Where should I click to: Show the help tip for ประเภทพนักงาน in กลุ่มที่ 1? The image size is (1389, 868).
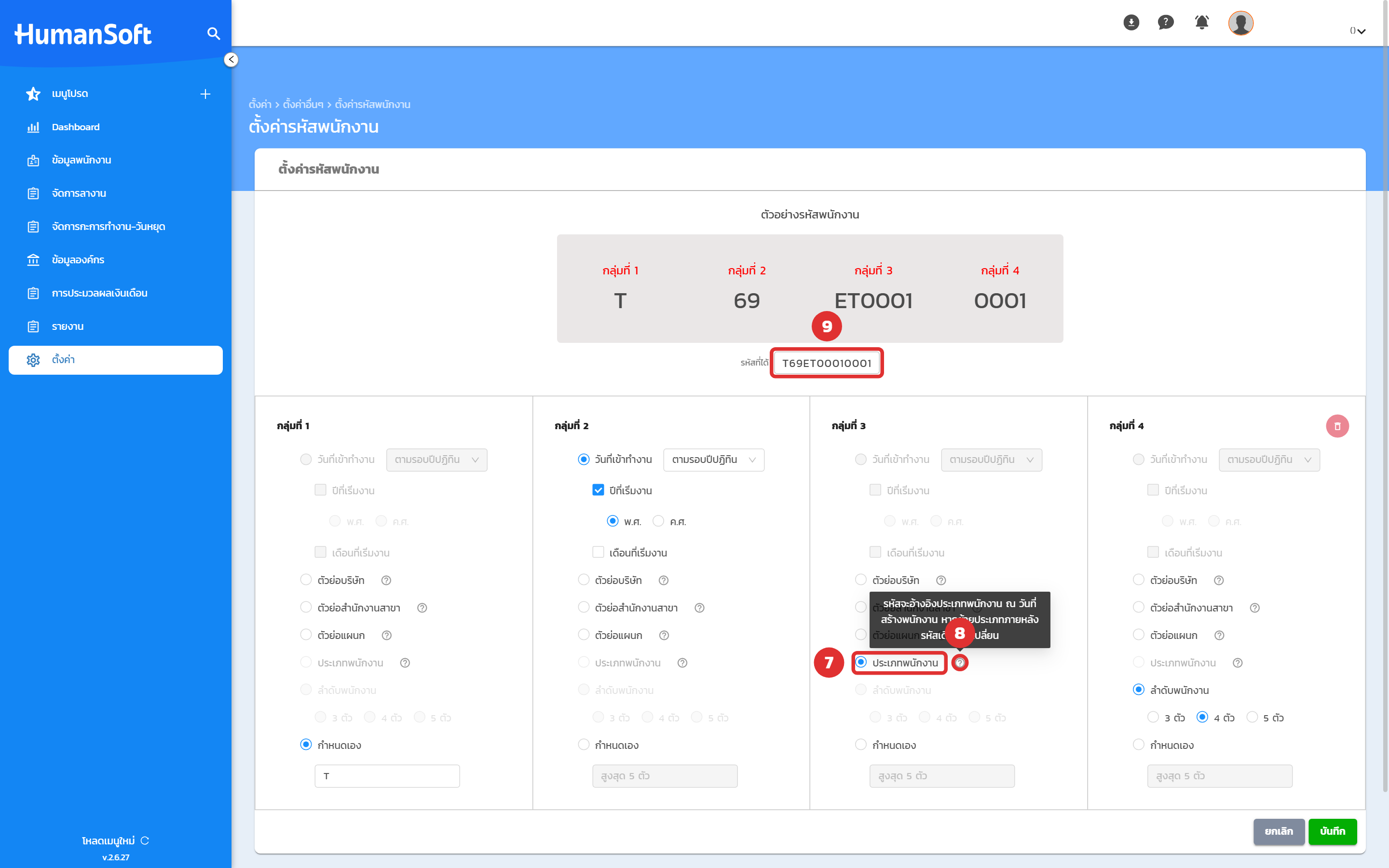[405, 663]
